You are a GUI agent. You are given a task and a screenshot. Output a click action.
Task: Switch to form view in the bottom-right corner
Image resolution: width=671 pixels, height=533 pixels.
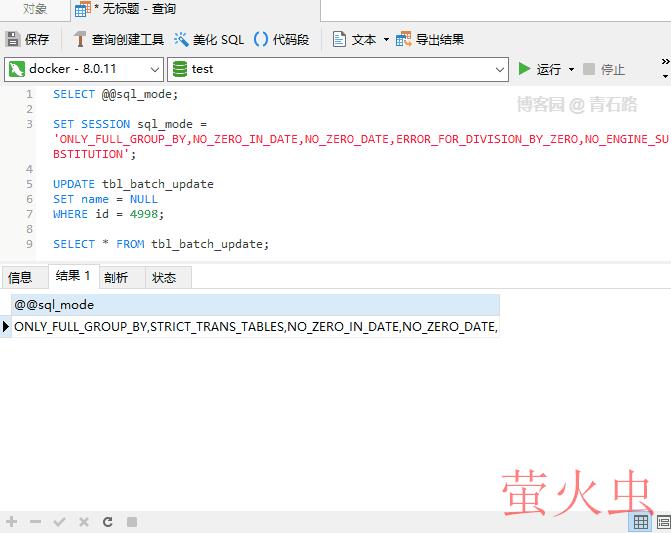(x=665, y=522)
